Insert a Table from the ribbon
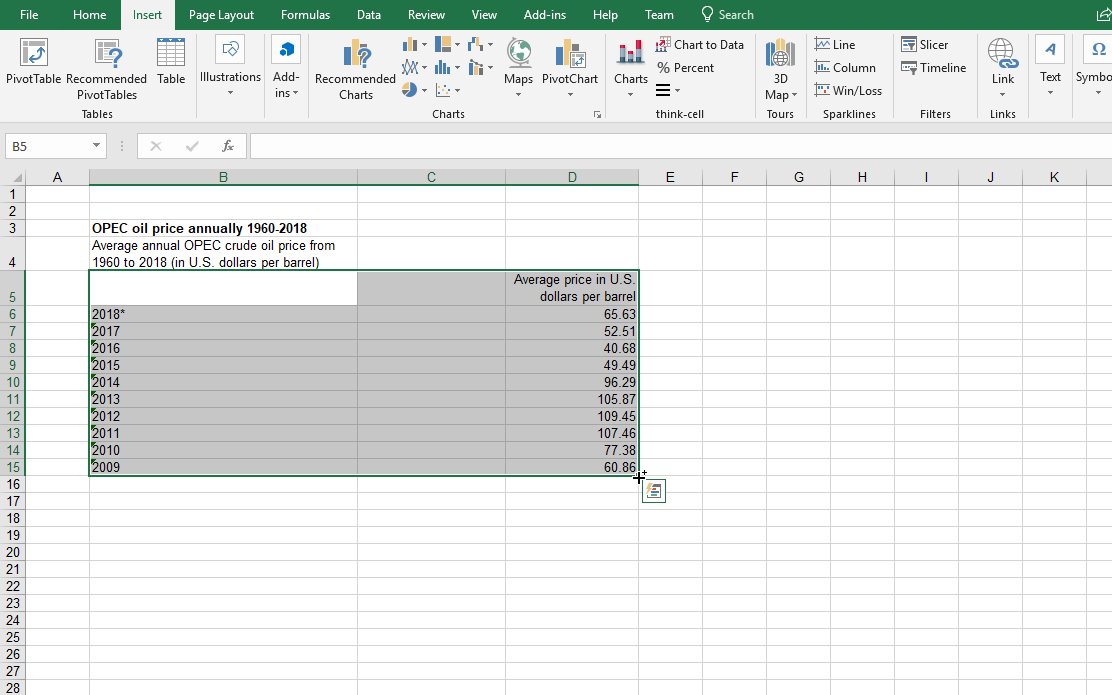Viewport: 1112px width, 695px height. click(171, 62)
